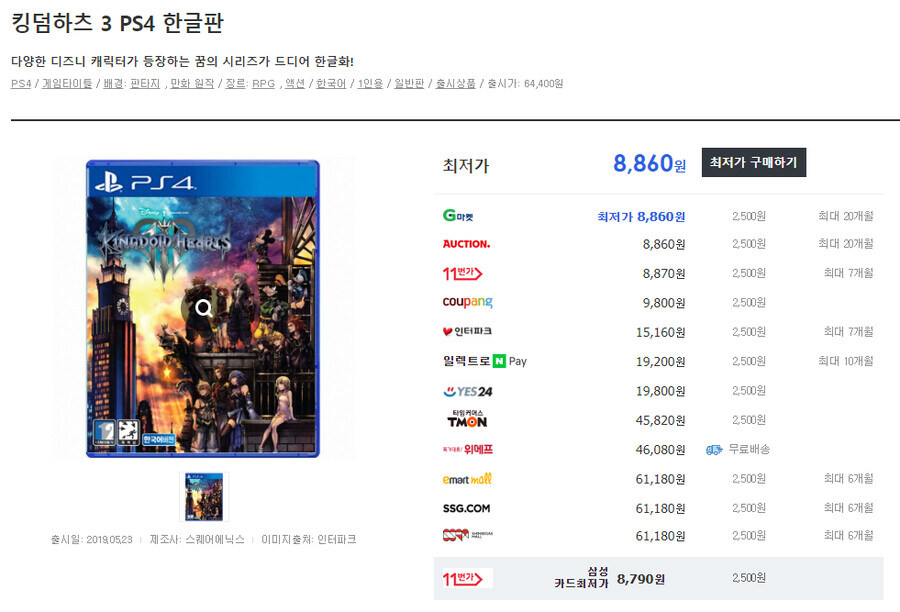Open the TMON seller logo
The width and height of the screenshot is (900, 612).
470,420
